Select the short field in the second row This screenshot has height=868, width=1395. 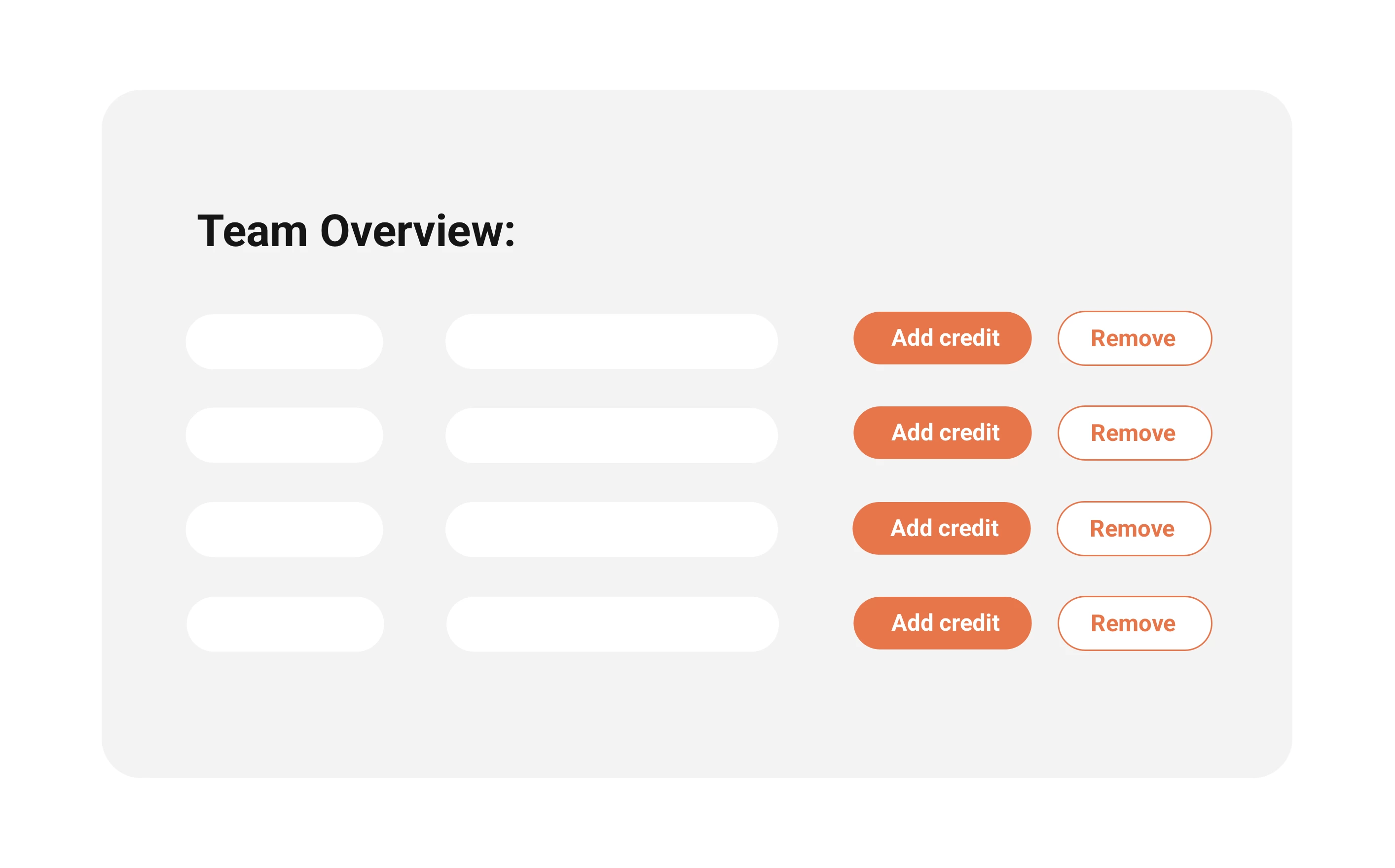284,435
